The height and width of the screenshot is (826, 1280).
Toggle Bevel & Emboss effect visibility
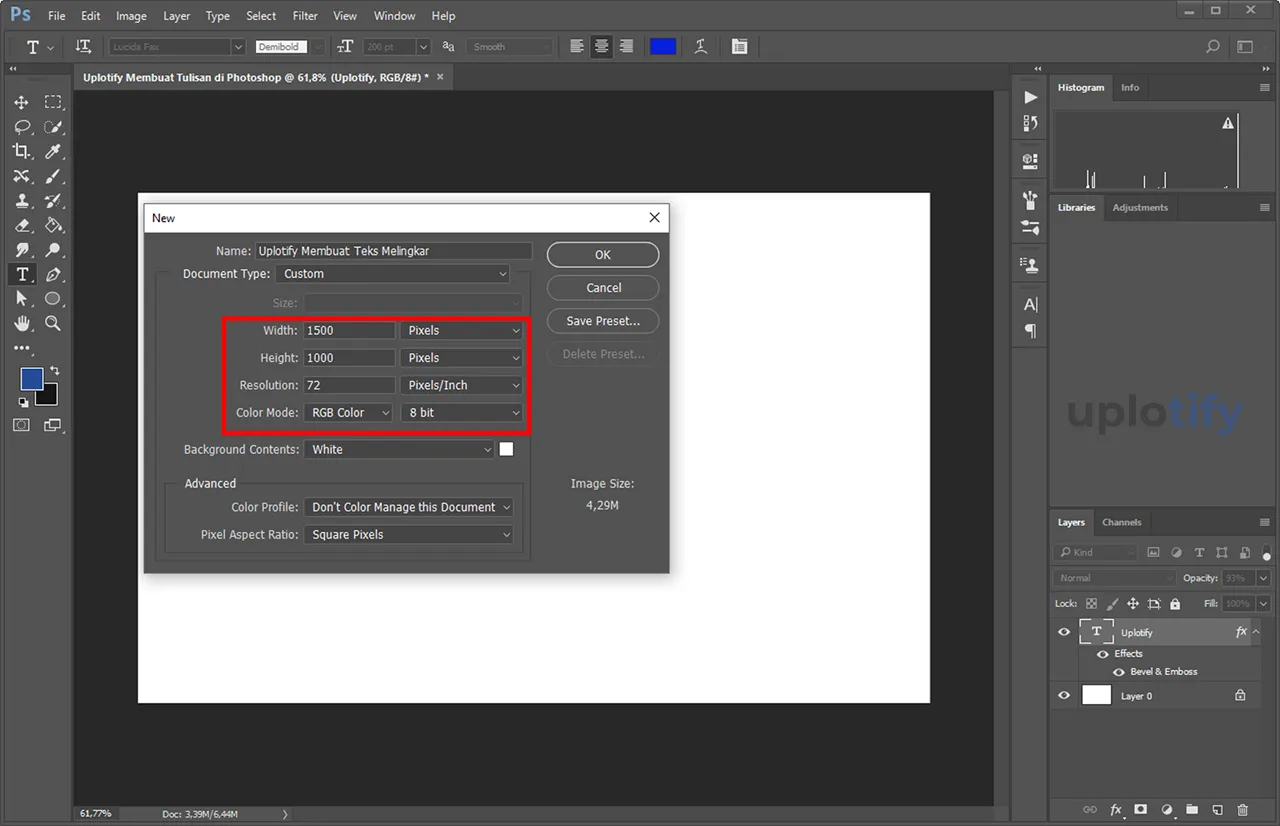[x=1119, y=672]
